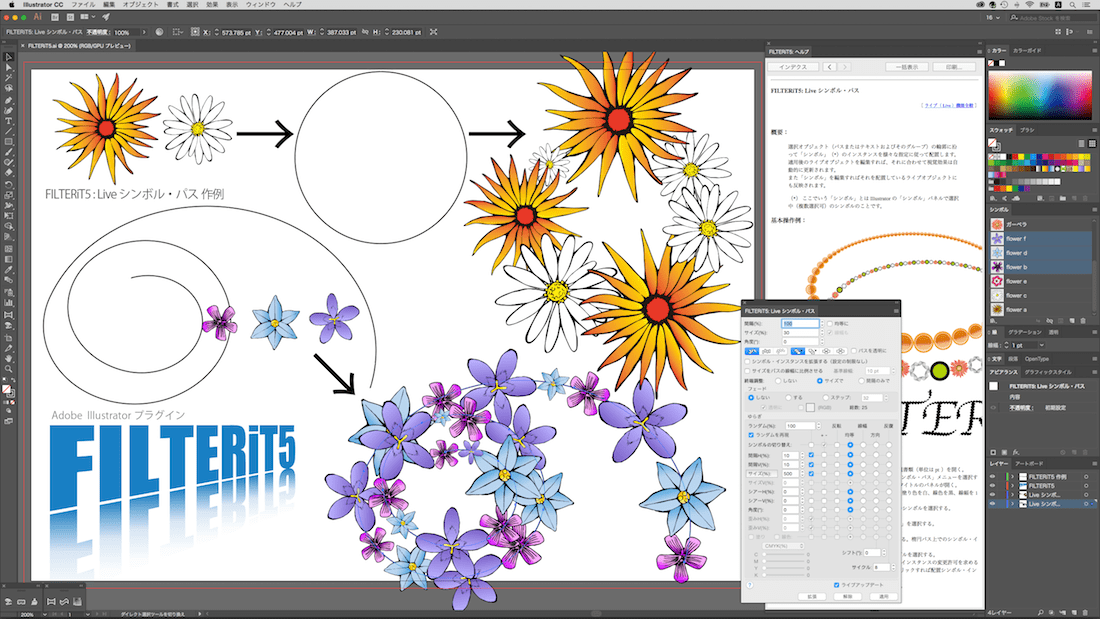This screenshot has height=619, width=1100.
Task: Click the help panel back arrow
Action: click(x=830, y=67)
